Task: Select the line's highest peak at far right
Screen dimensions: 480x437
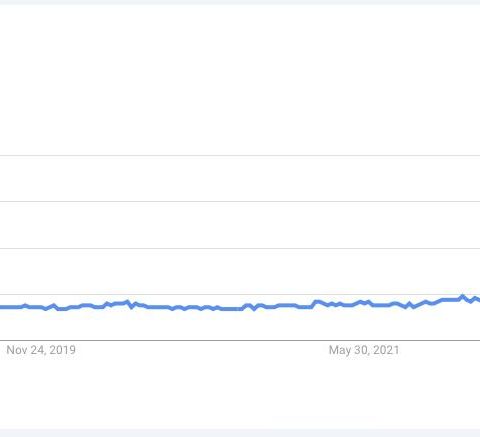Action: (x=462, y=296)
